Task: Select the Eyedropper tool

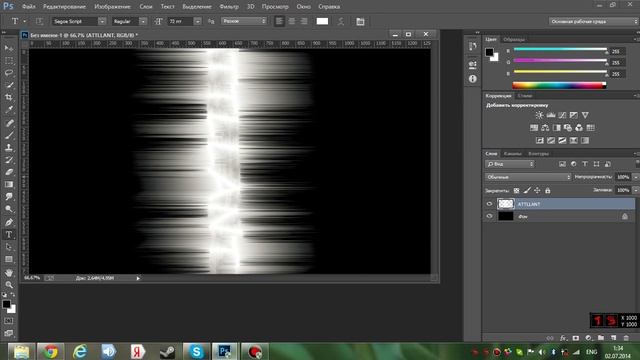Action: click(9, 109)
